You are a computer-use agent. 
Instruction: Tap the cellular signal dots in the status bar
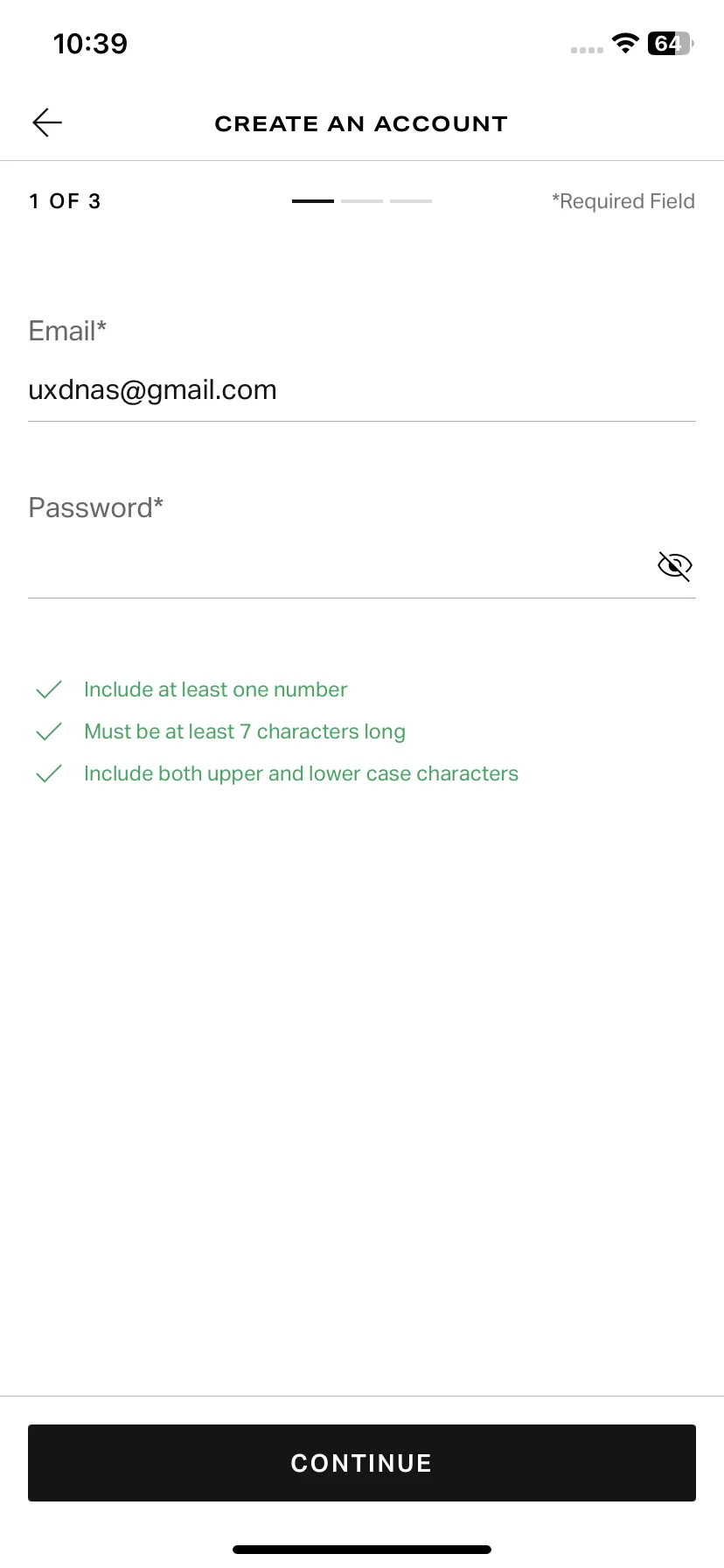pos(587,50)
